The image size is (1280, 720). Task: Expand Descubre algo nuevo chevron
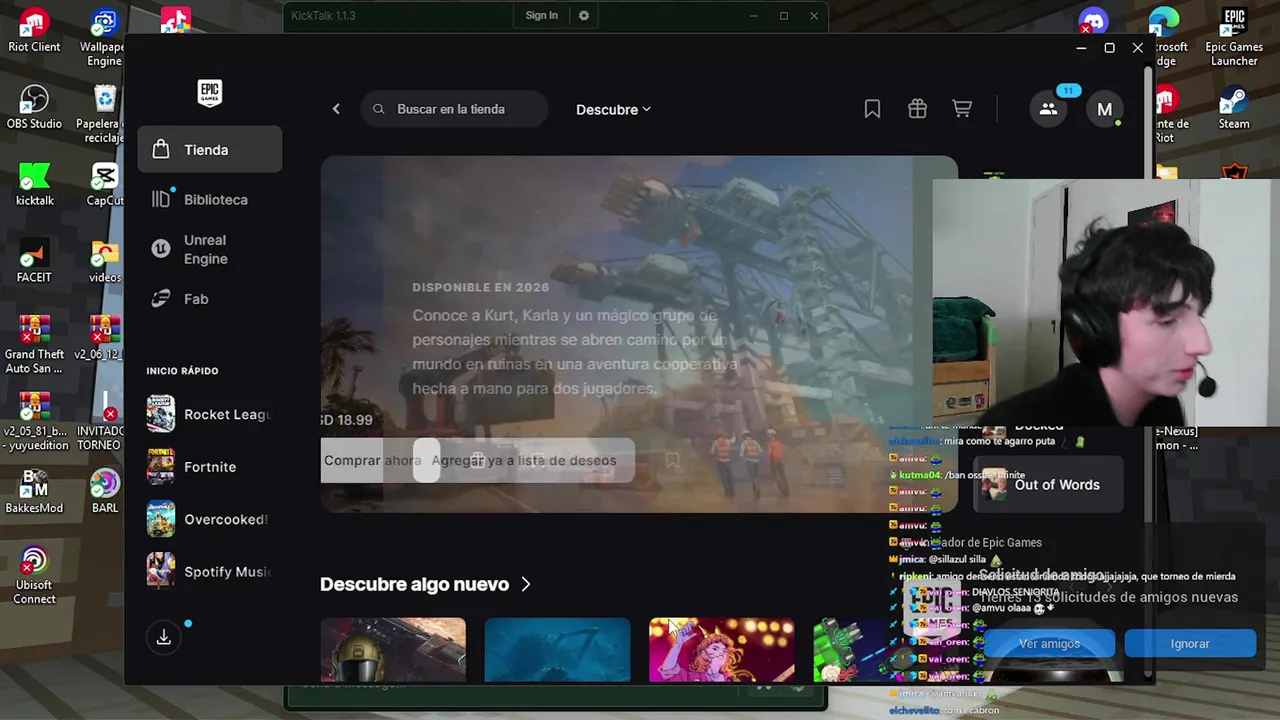click(526, 584)
